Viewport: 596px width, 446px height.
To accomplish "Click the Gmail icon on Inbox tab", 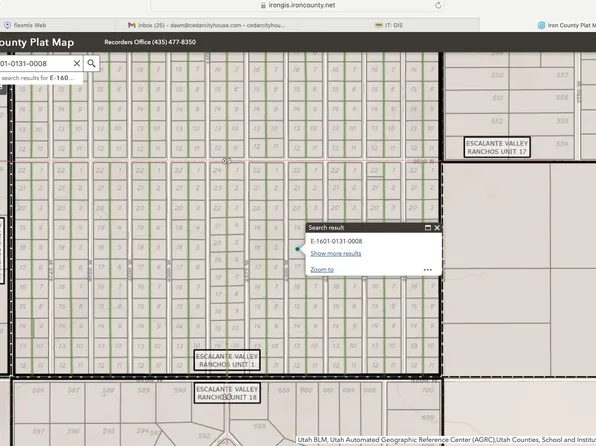I will coord(132,25).
